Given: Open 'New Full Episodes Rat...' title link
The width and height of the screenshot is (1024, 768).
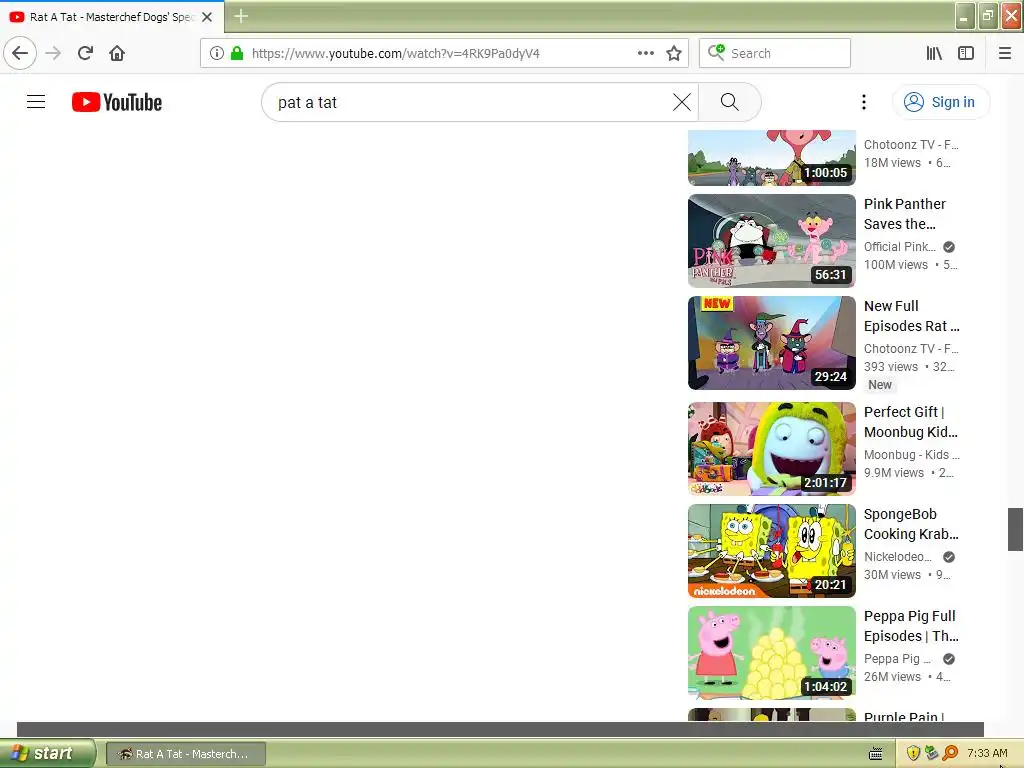Looking at the screenshot, I should pyautogui.click(x=912, y=316).
